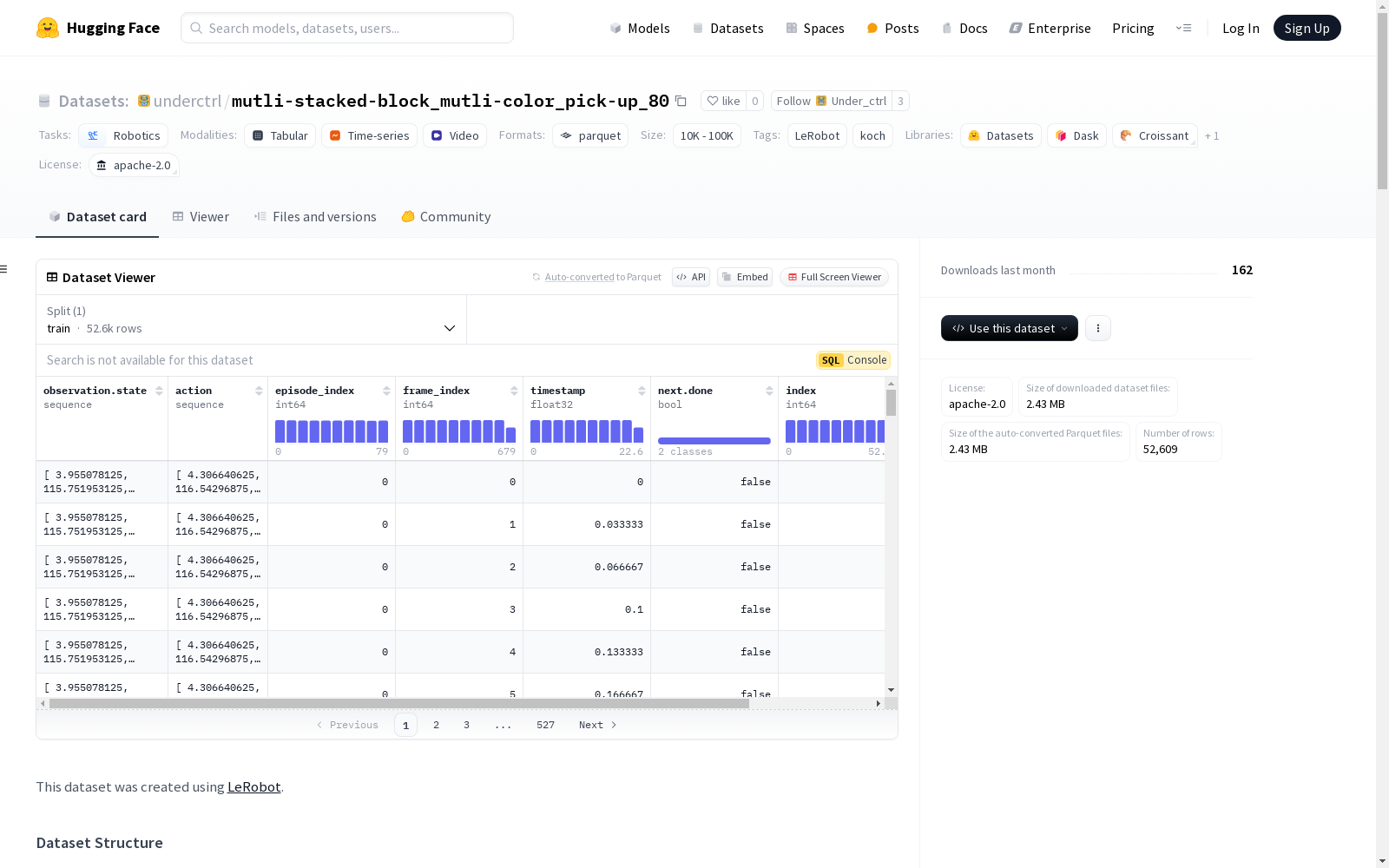Image resolution: width=1389 pixels, height=868 pixels.
Task: Click the apache-2.0 license tag
Action: [134, 165]
